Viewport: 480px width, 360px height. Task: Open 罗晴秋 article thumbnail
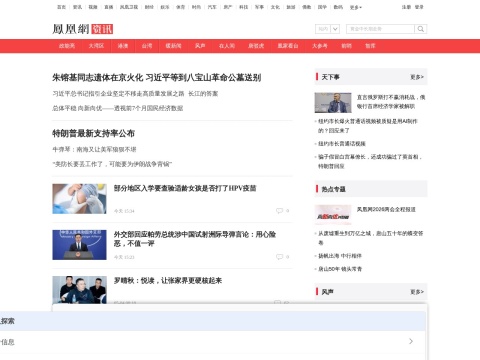pos(79,290)
